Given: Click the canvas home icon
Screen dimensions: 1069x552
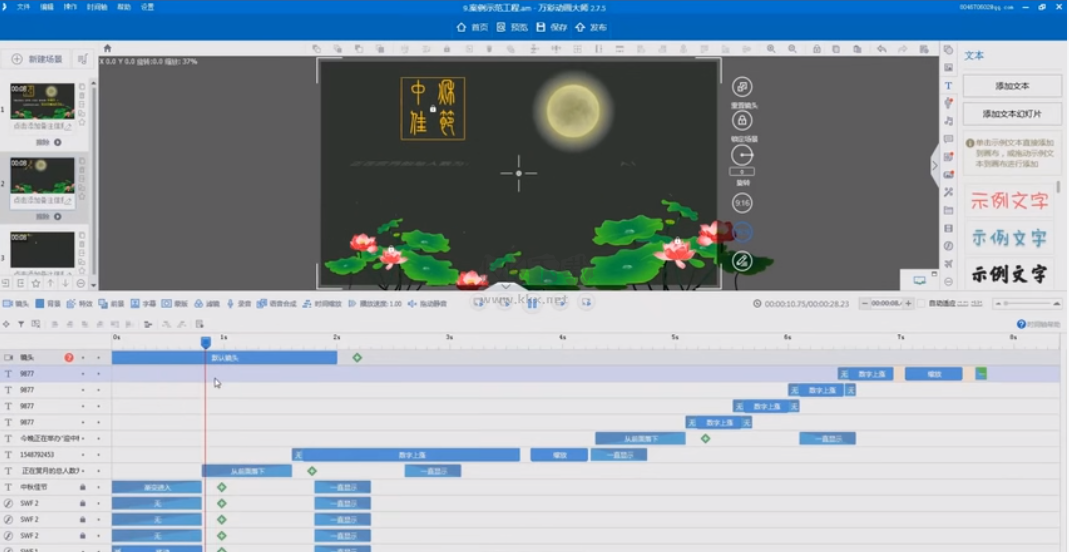Looking at the screenshot, I should tap(107, 48).
